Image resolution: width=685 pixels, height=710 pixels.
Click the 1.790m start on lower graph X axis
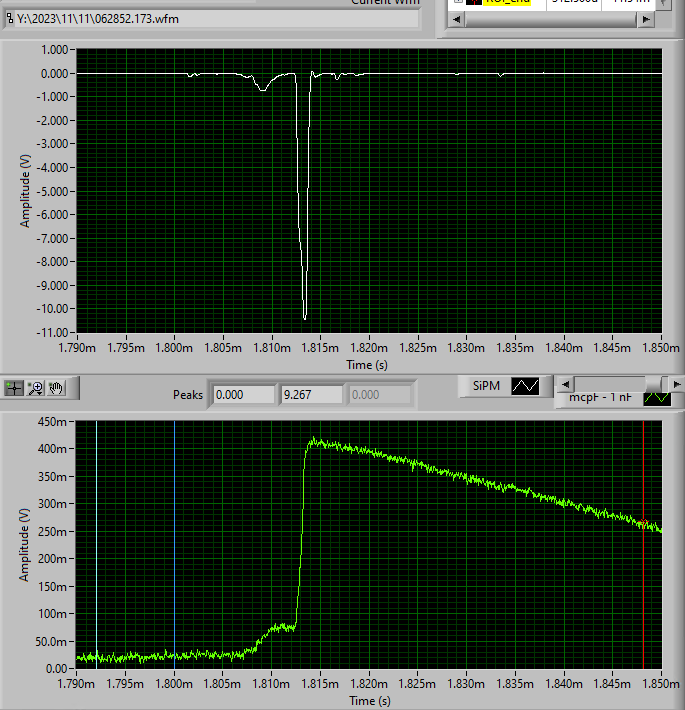pyautogui.click(x=76, y=683)
